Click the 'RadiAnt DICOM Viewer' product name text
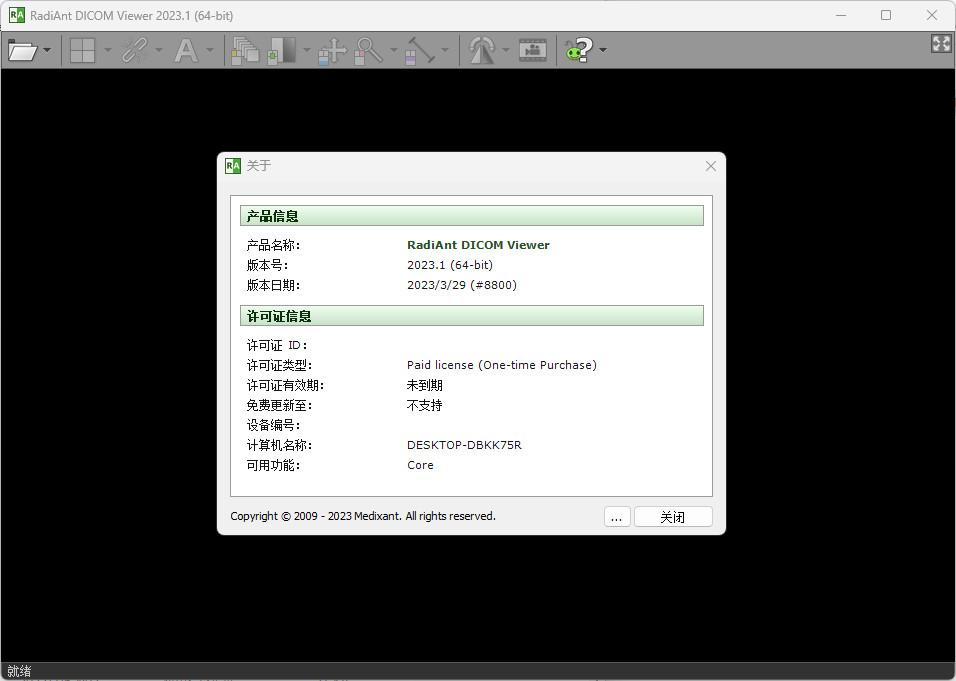This screenshot has height=681, width=956. pyautogui.click(x=478, y=245)
